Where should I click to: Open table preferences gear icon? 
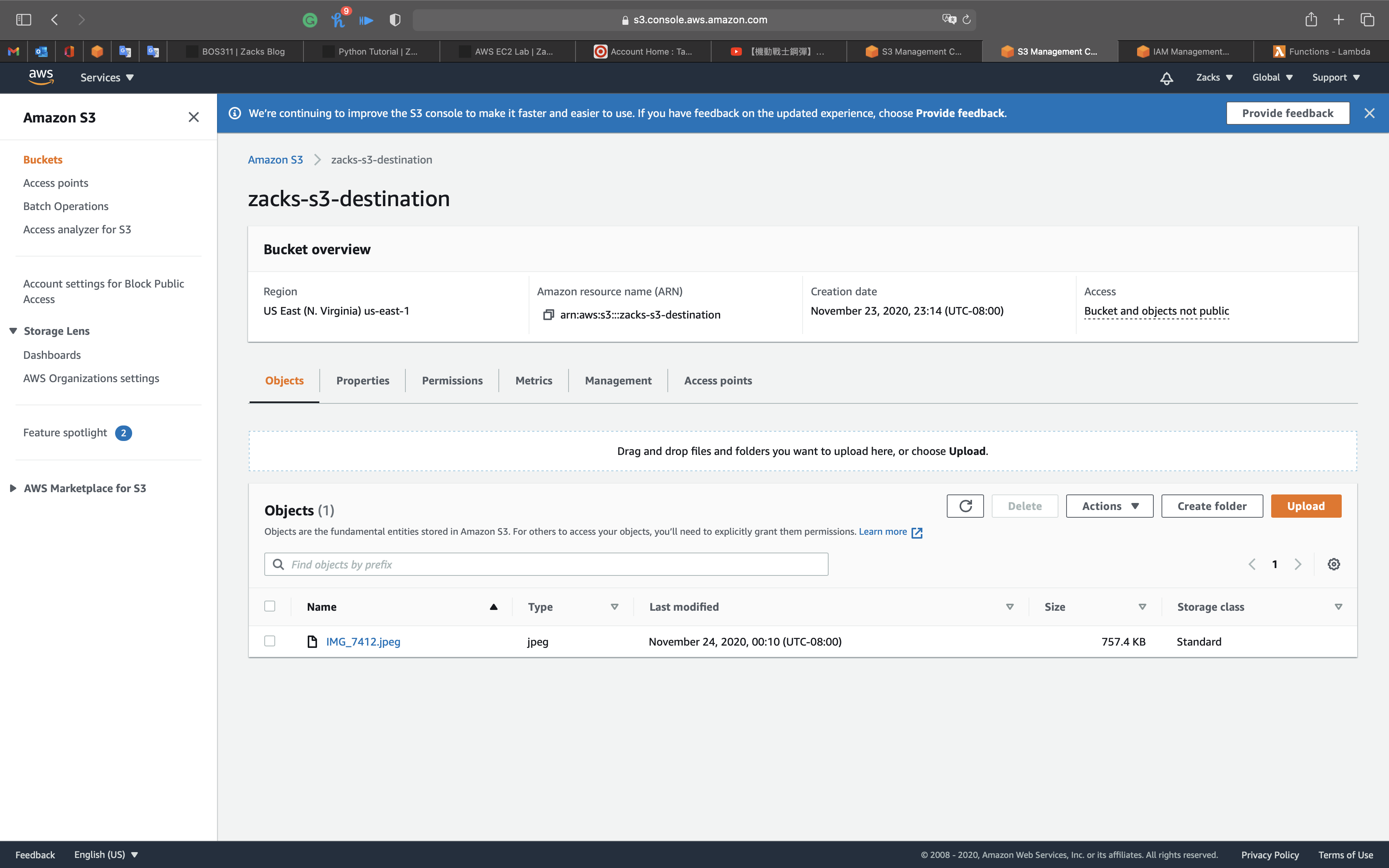[x=1333, y=564]
